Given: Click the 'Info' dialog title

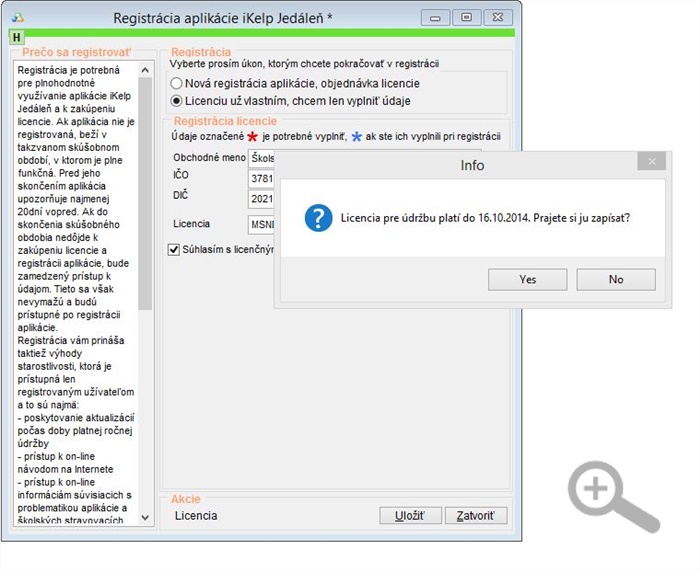Looking at the screenshot, I should click(472, 165).
